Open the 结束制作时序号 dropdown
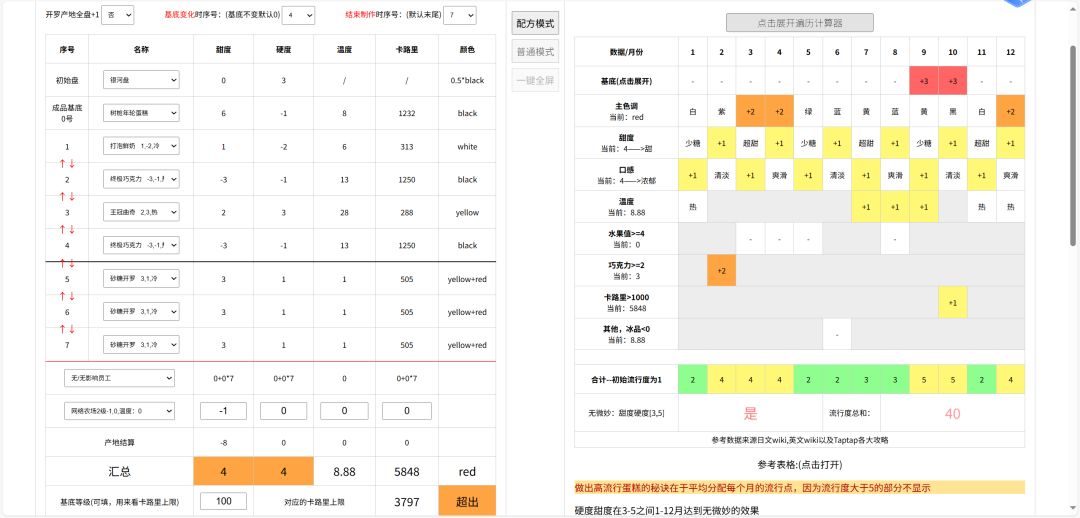 tap(461, 15)
